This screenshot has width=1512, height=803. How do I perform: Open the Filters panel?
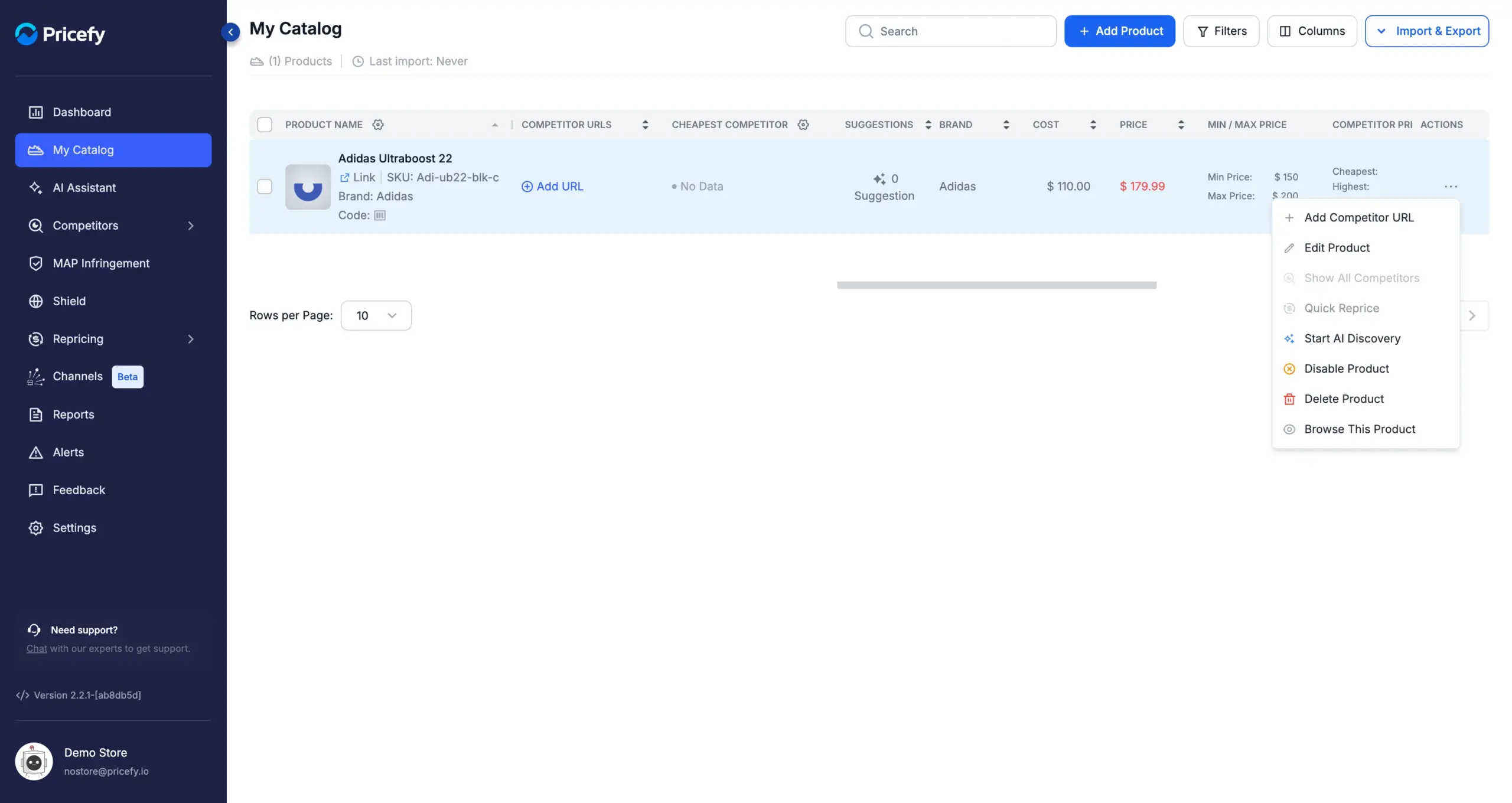point(1221,31)
